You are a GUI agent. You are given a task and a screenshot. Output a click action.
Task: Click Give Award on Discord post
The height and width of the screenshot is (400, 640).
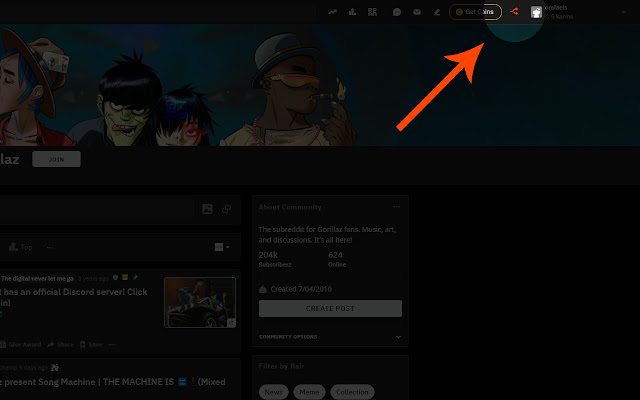[21, 344]
